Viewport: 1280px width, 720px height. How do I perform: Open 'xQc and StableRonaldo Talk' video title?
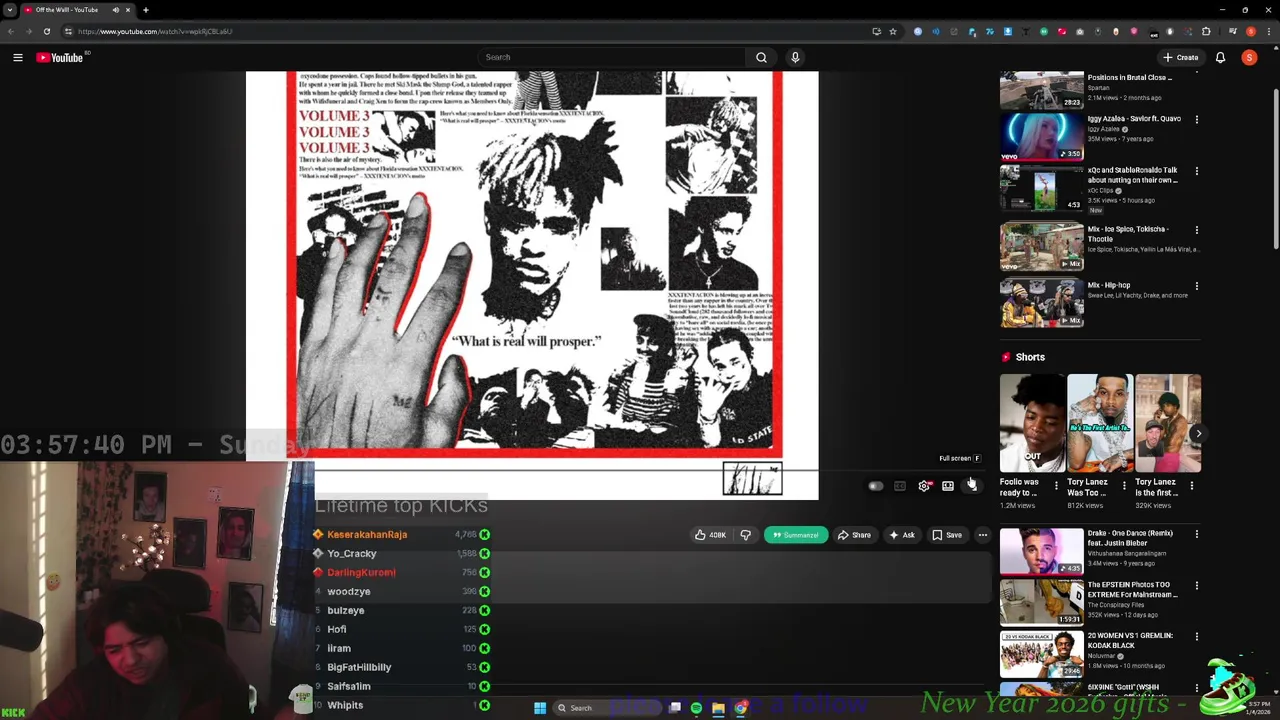click(x=1132, y=175)
